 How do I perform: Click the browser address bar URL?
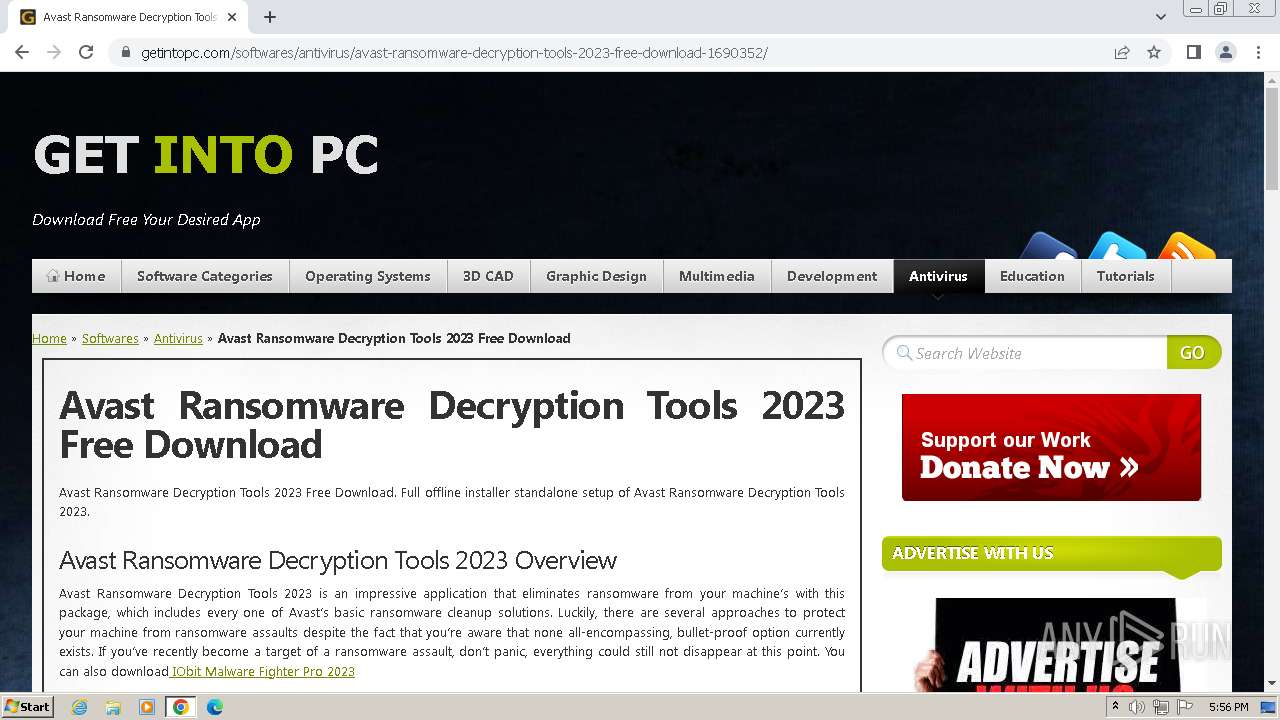tap(454, 53)
